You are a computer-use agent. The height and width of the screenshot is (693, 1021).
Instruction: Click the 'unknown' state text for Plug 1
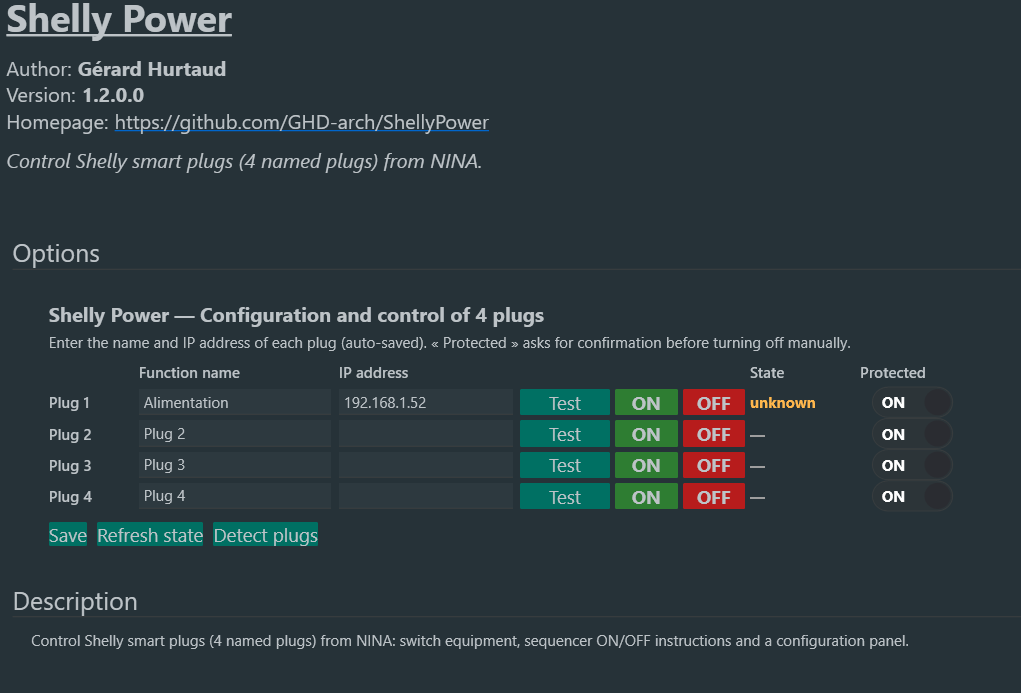[783, 403]
